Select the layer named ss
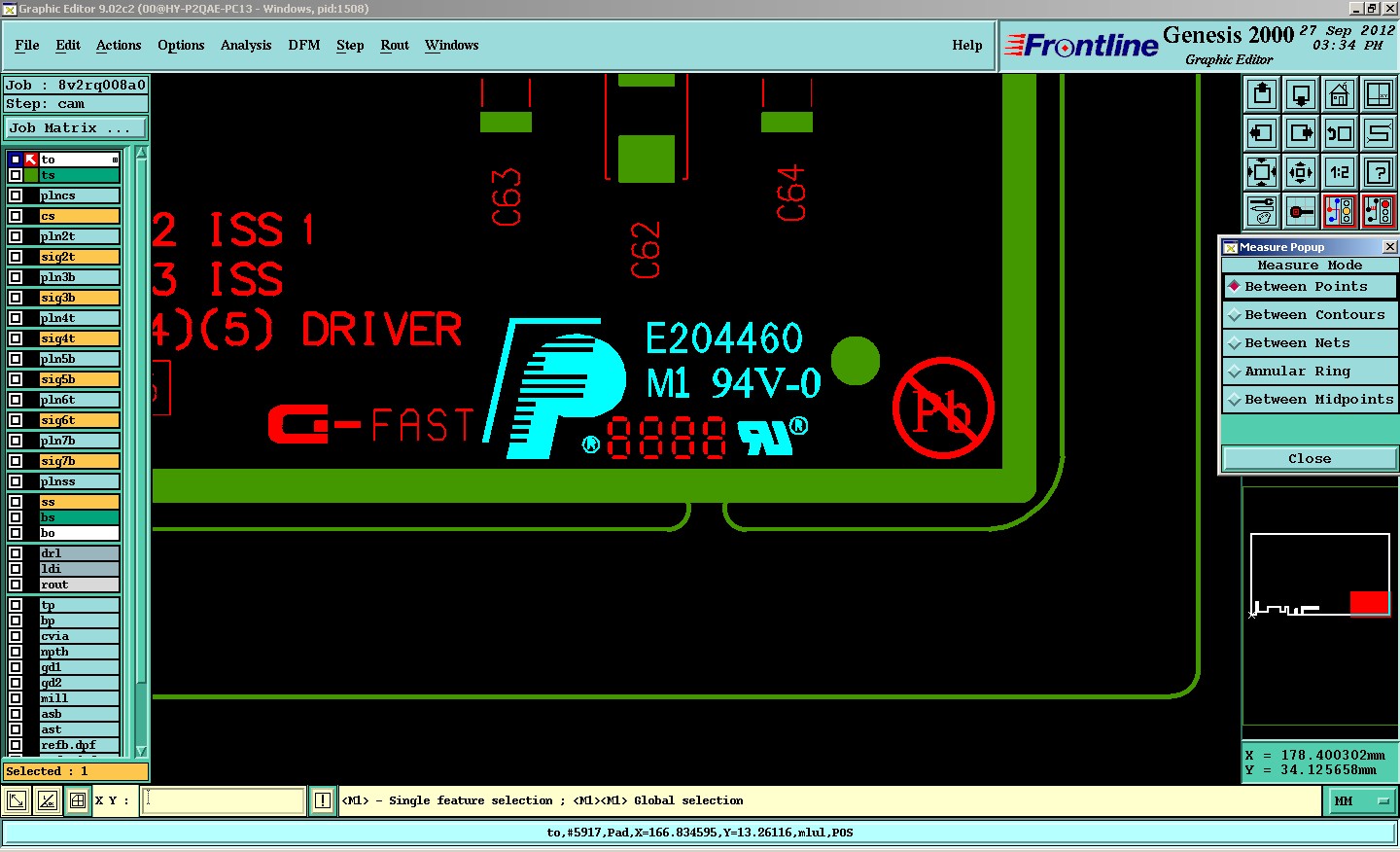 click(79, 502)
